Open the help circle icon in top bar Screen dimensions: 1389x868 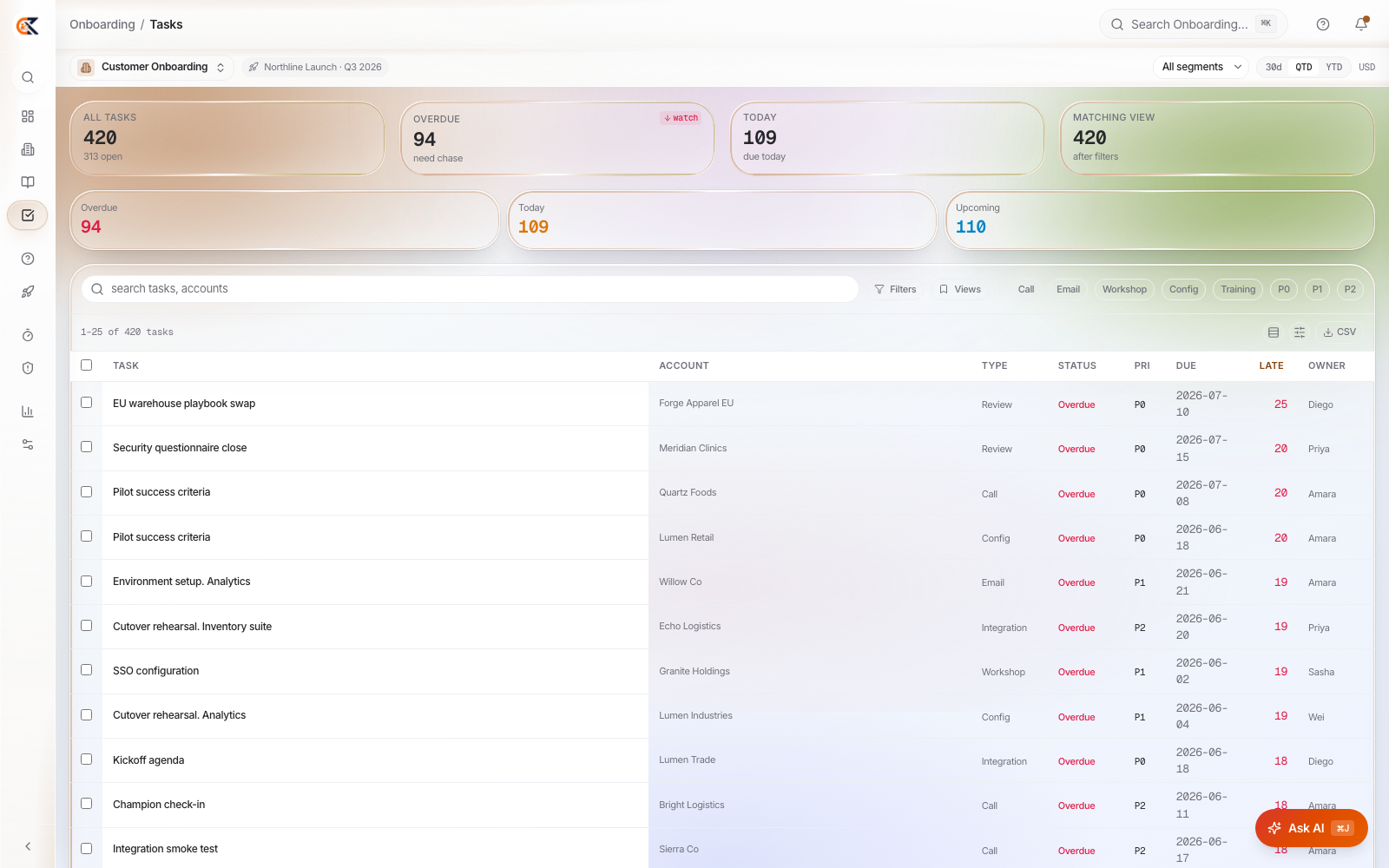pos(1323,24)
